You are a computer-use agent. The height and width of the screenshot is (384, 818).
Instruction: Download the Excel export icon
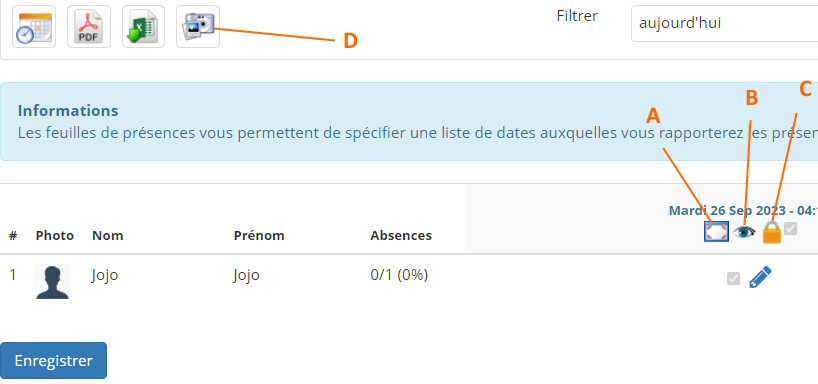click(143, 27)
